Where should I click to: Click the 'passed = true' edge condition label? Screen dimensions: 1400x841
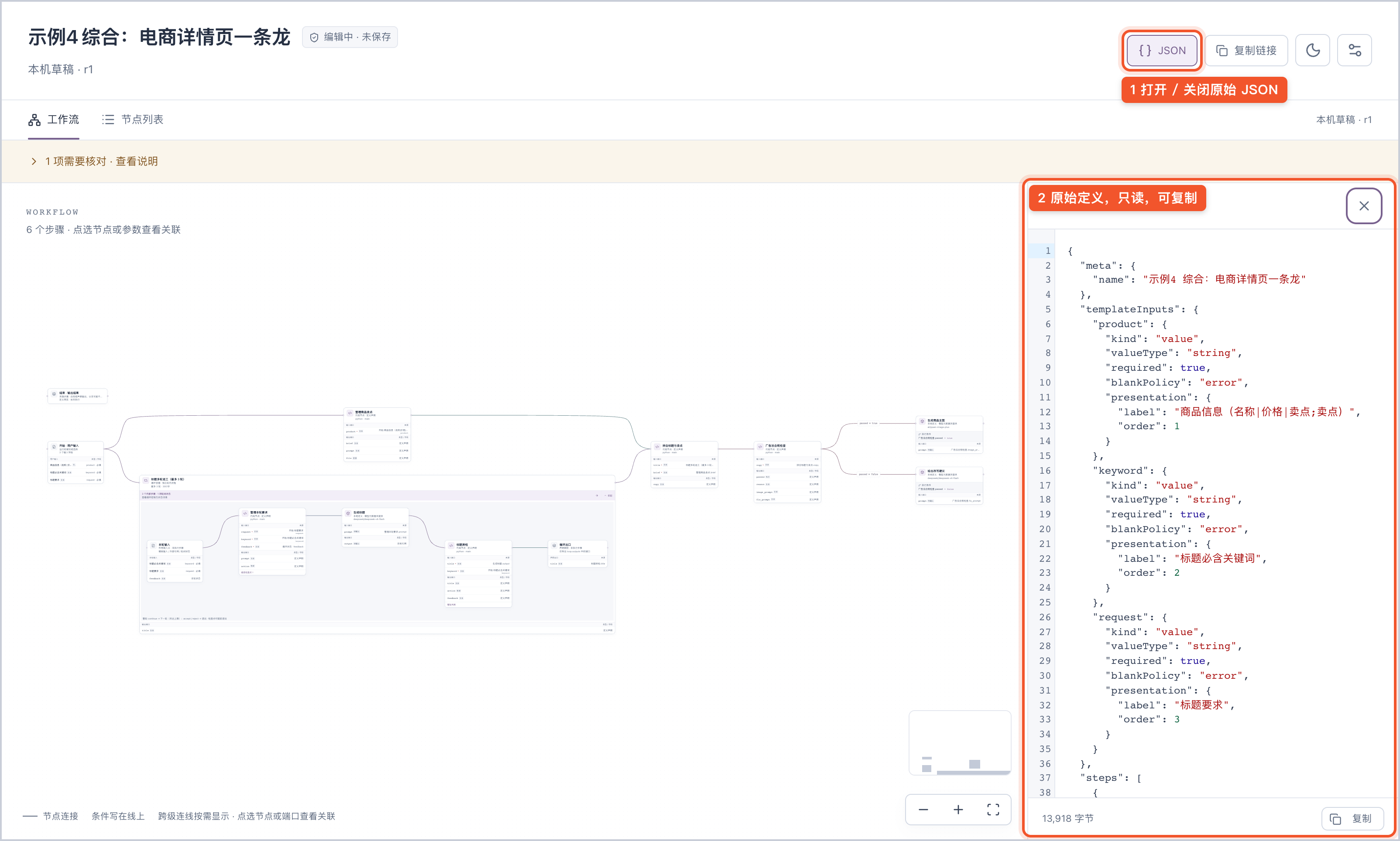coord(868,423)
